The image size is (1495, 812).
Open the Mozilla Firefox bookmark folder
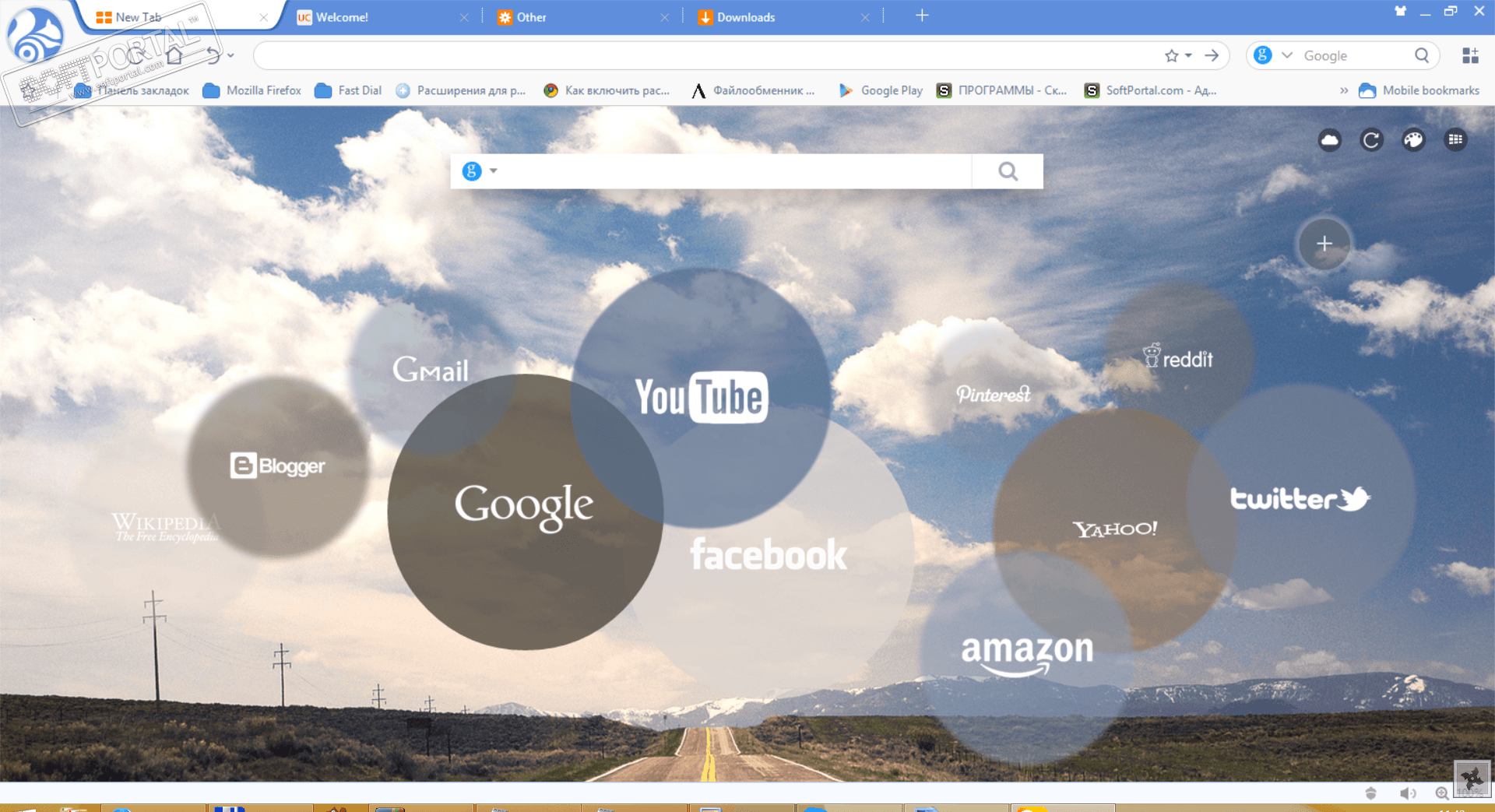click(252, 90)
